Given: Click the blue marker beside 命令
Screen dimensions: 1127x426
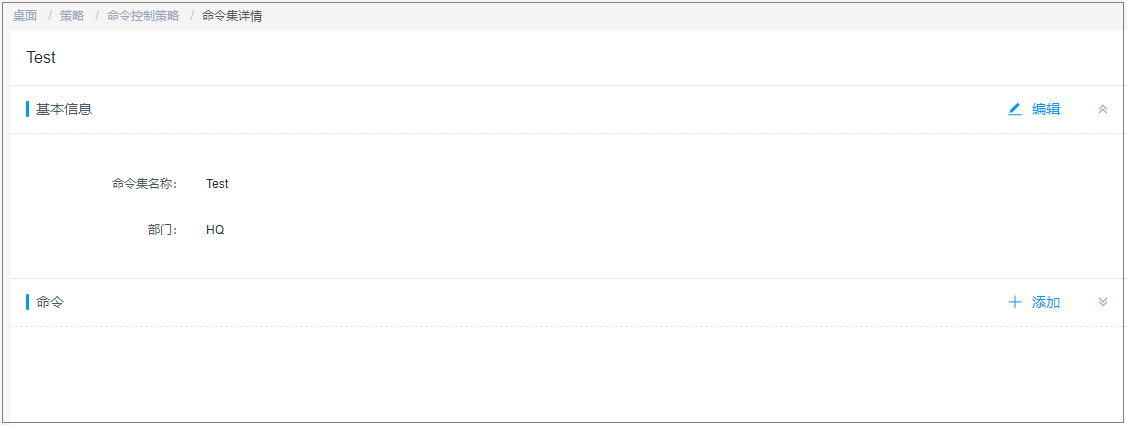Looking at the screenshot, I should (x=28, y=302).
